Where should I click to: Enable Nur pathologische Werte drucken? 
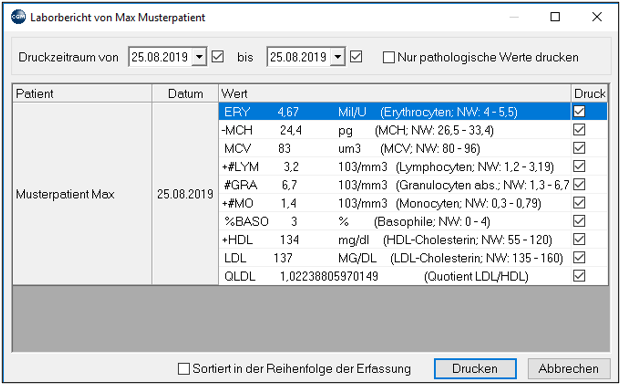(389, 57)
